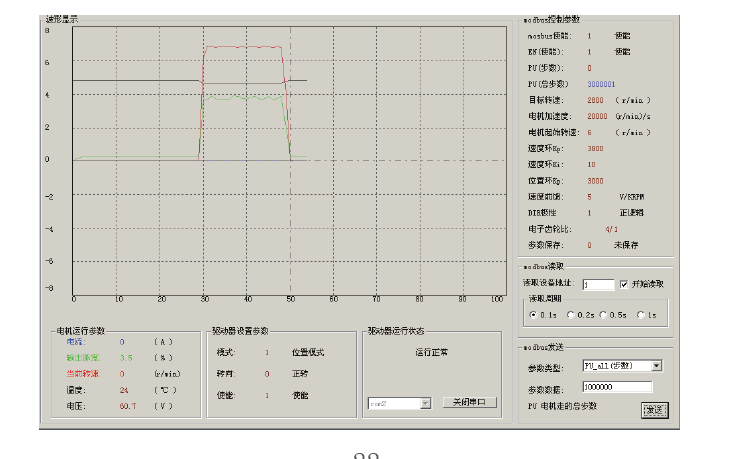Screen dimensions: 737x459
Task: Click the 目标转速 value 2800
Action: (x=595, y=100)
